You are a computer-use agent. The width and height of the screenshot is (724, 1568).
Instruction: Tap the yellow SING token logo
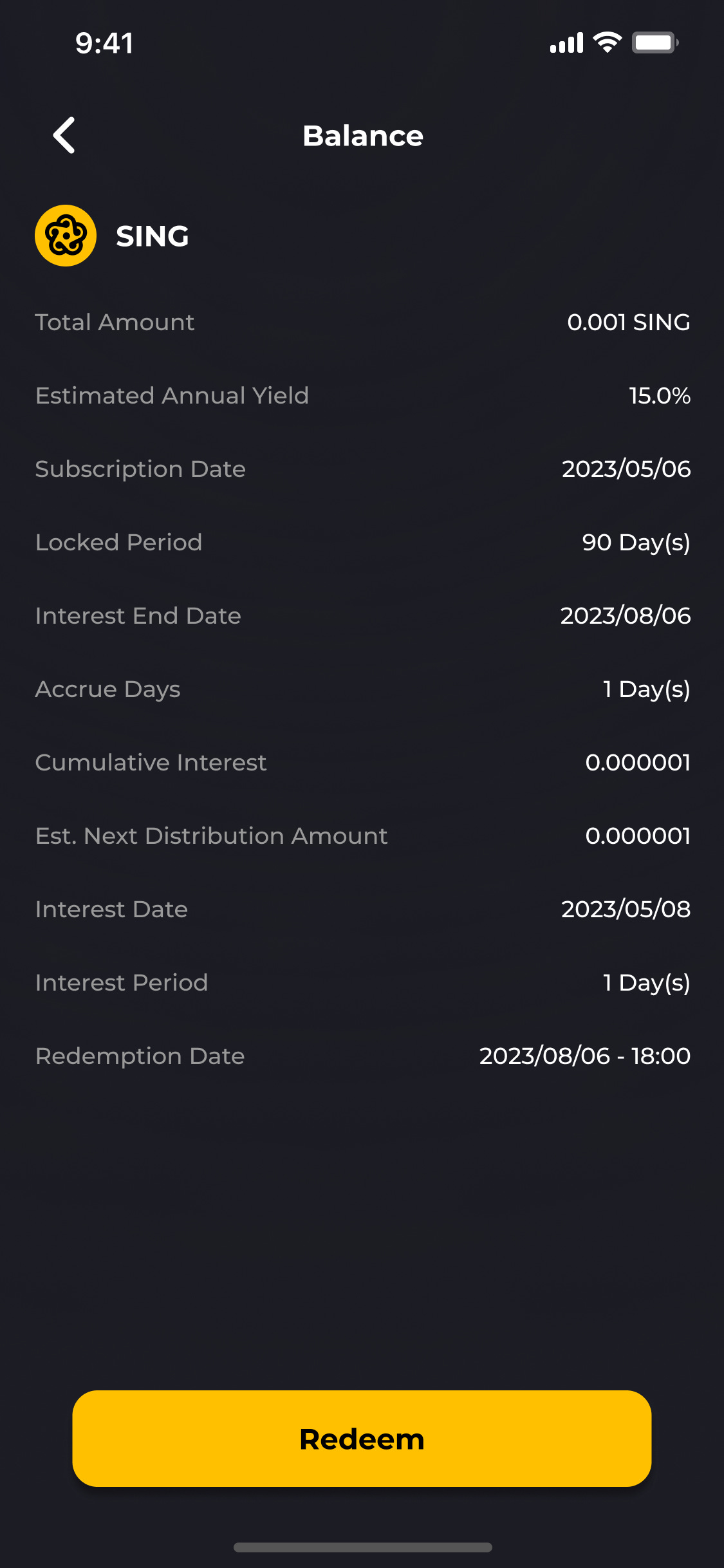tap(66, 236)
